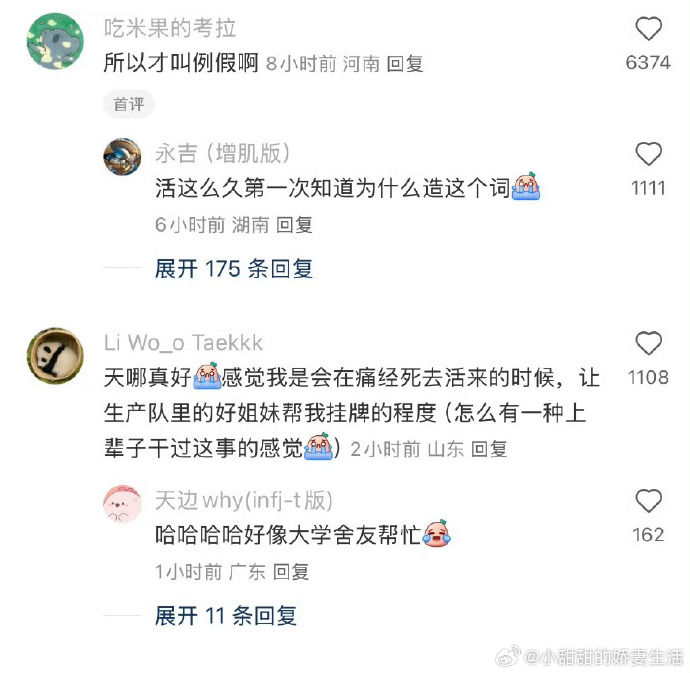This screenshot has height=673, width=690.
Task: Reply to 吃米果的考拉's comment
Action: click(405, 64)
